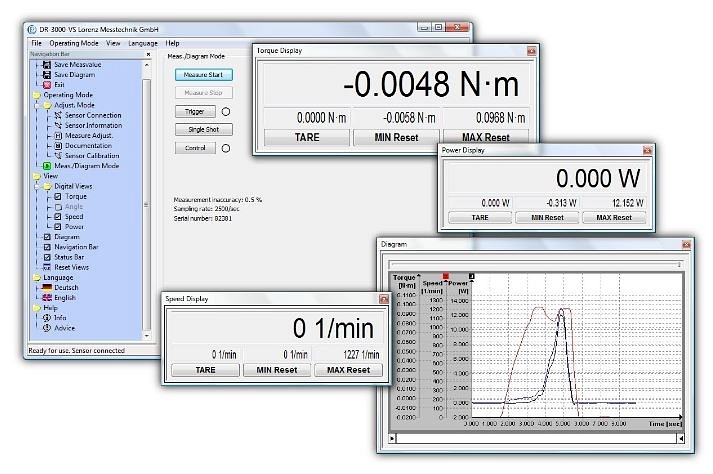The height and width of the screenshot is (474, 713).
Task: Click the green Meas./Diagram Mode icon
Action: coord(46,166)
